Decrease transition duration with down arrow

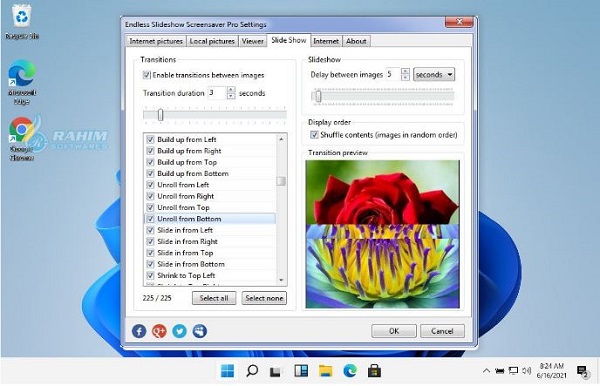tap(231, 96)
